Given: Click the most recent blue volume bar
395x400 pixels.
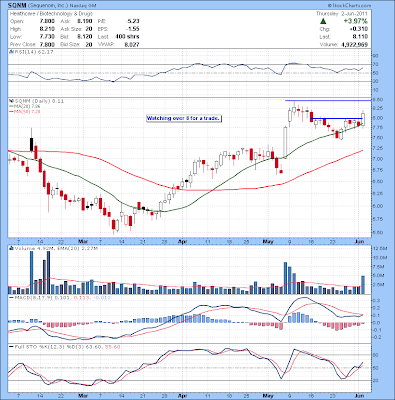Looking at the screenshot, I should click(x=363, y=284).
